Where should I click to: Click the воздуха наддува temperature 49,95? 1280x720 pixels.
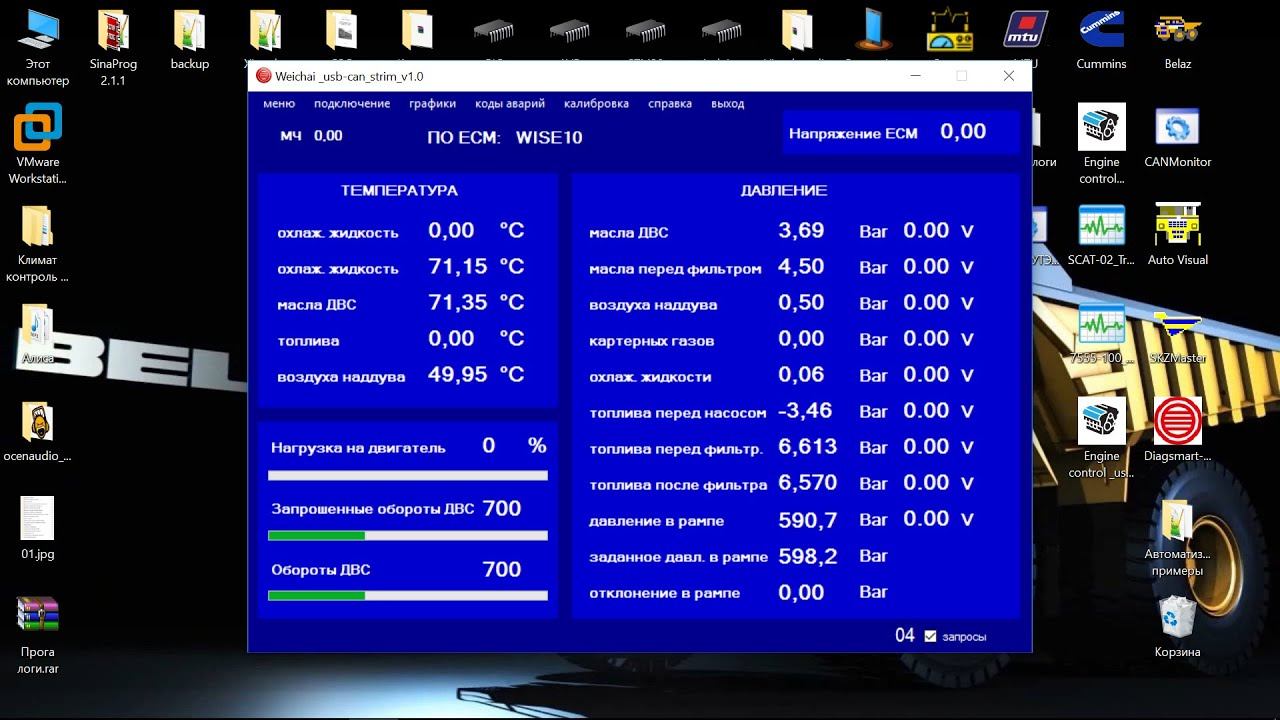tap(458, 375)
